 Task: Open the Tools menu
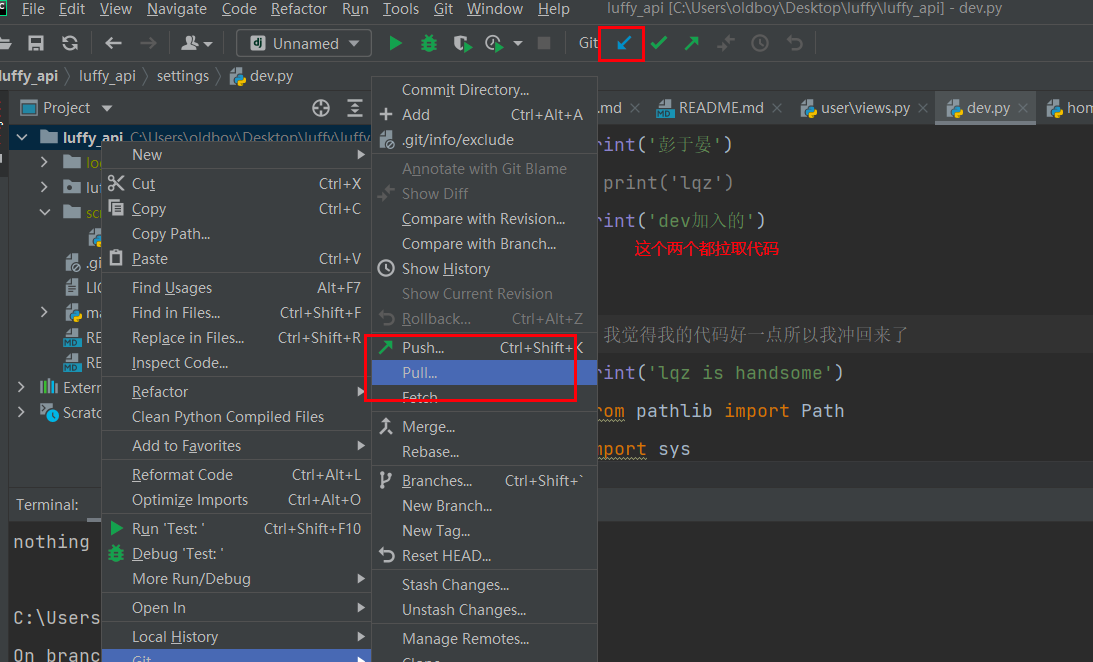pos(401,9)
